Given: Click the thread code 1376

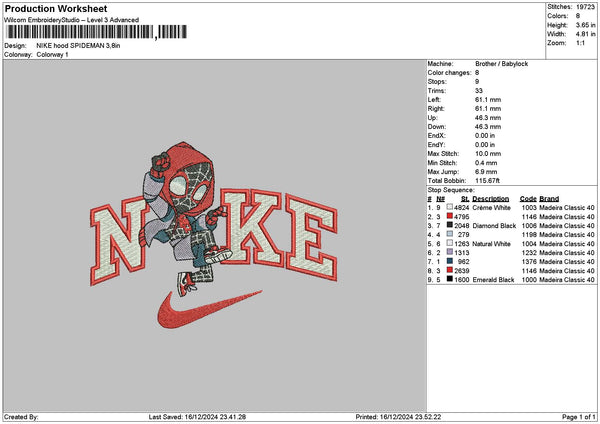Looking at the screenshot, I should click(x=529, y=261).
